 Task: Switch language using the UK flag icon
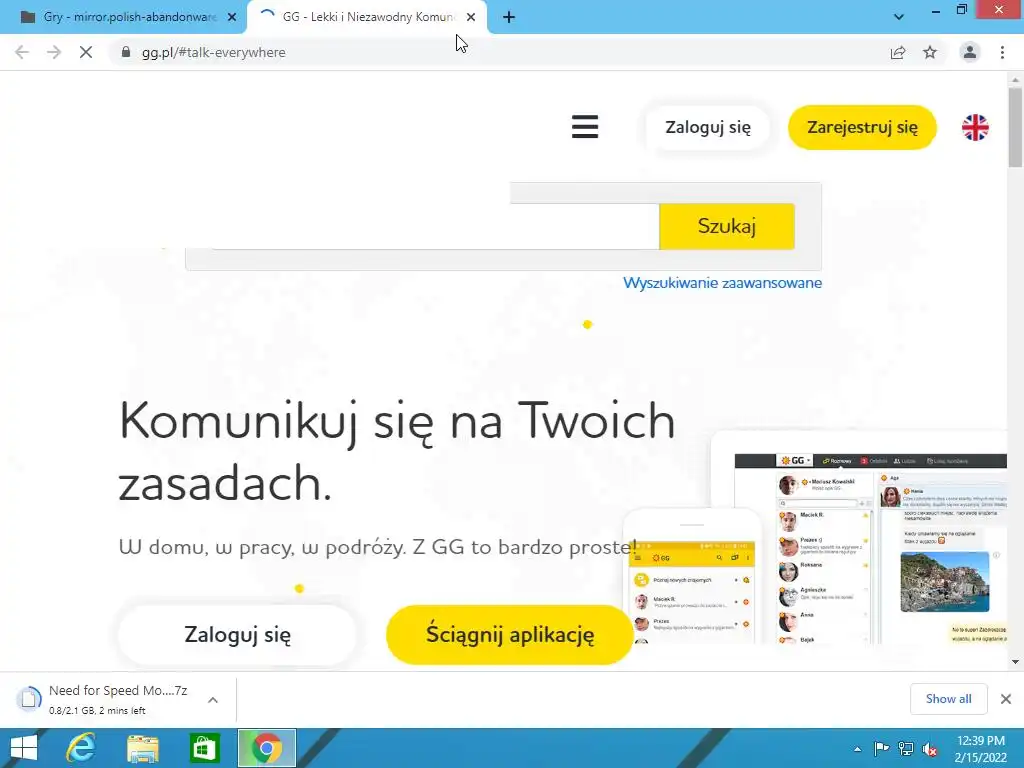point(975,127)
